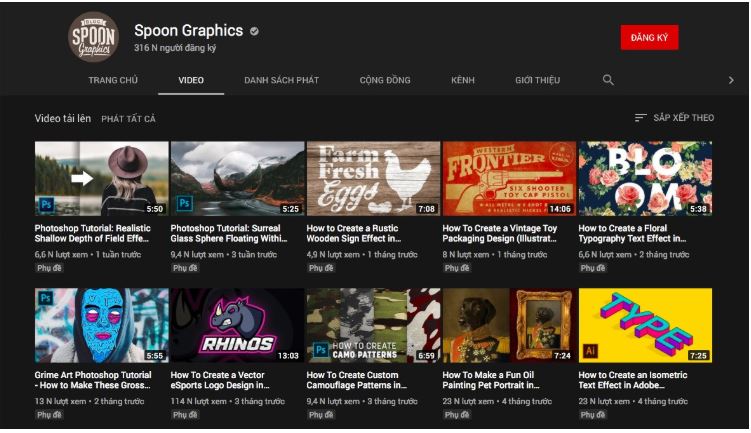The image size is (751, 433).
Task: Click the search magnifier icon in channel tabs
Action: [x=608, y=80]
